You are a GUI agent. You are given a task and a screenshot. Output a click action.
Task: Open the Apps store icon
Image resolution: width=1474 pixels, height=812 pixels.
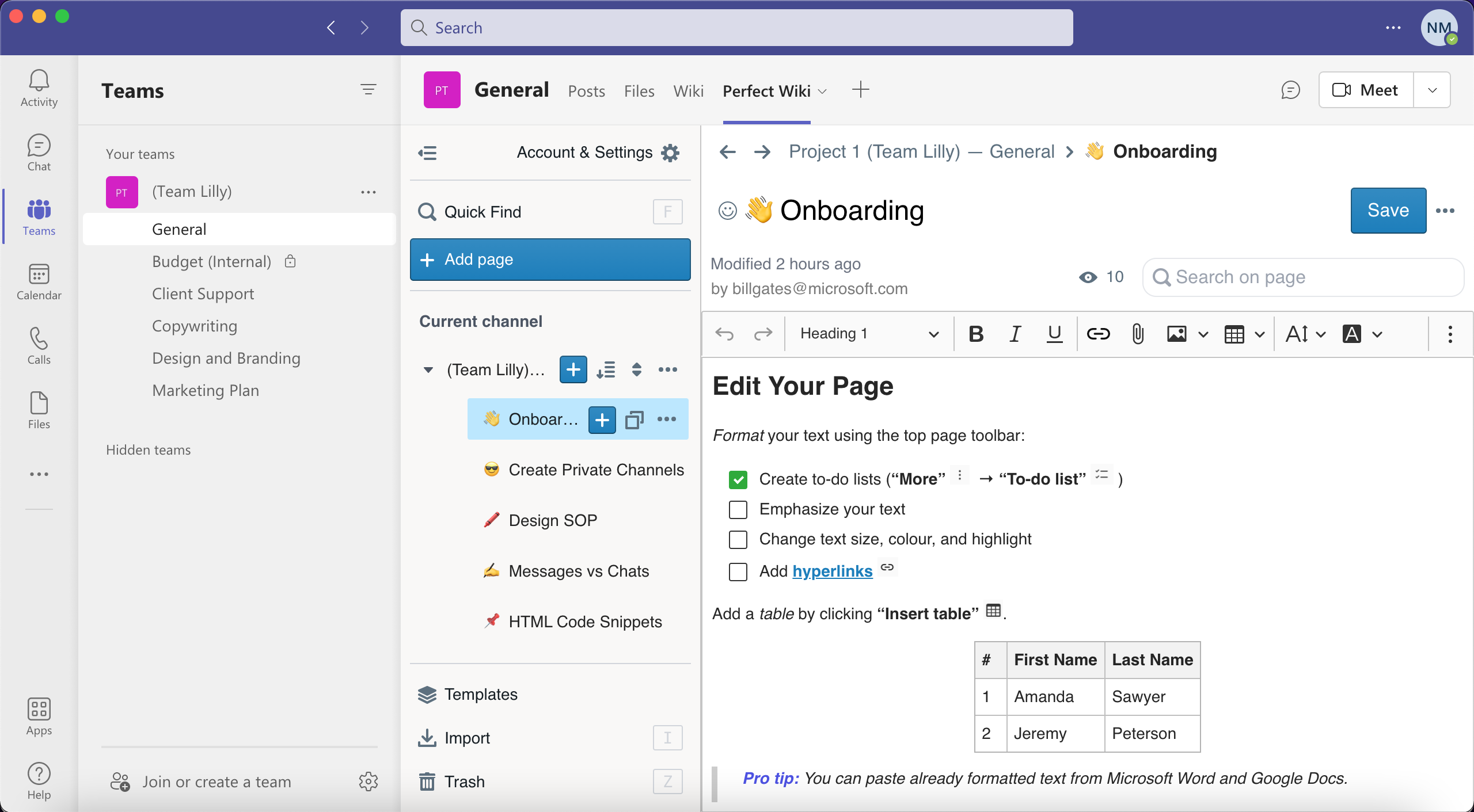tap(39, 716)
